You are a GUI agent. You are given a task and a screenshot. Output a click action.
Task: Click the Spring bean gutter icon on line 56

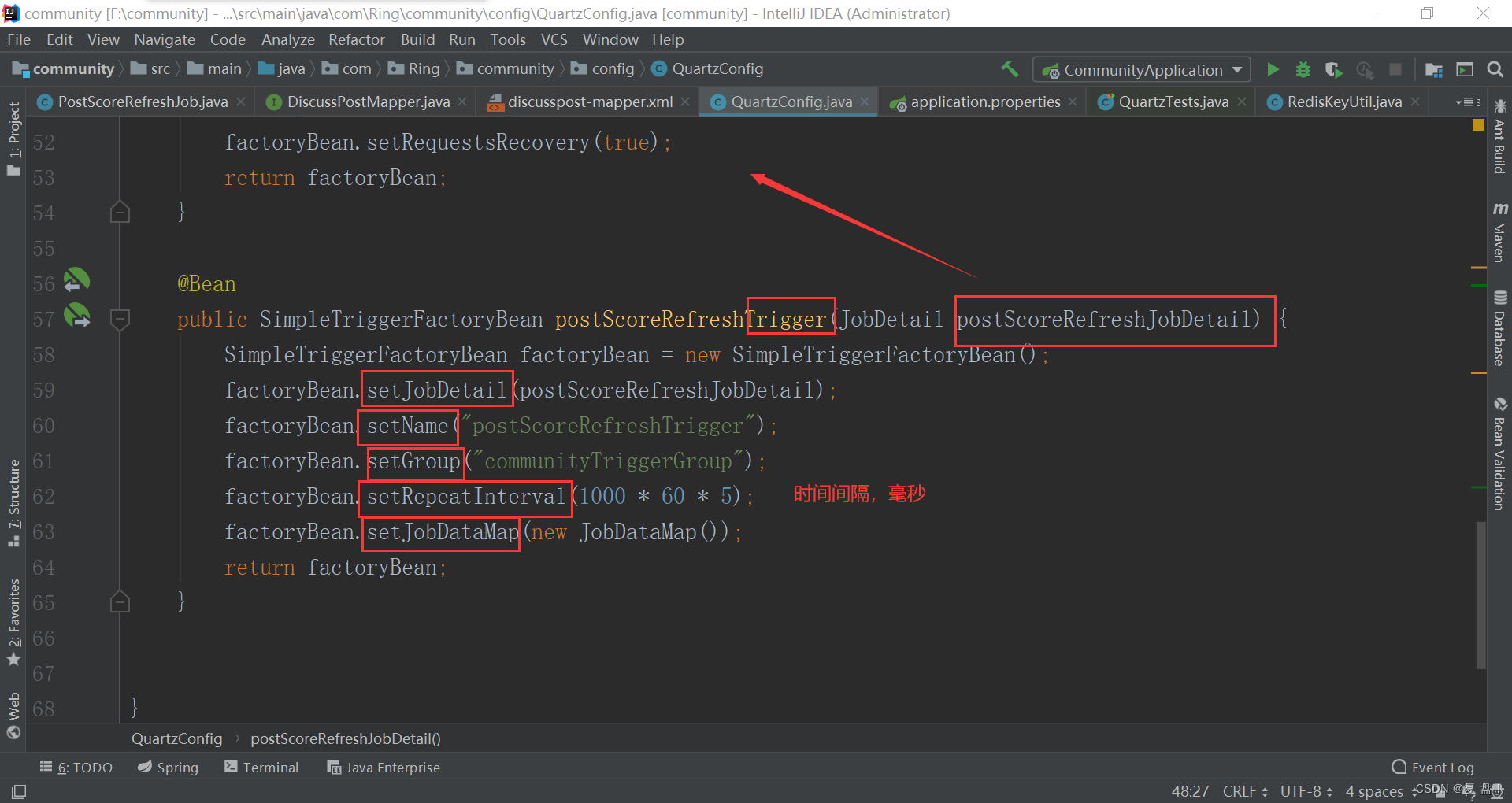coord(76,281)
